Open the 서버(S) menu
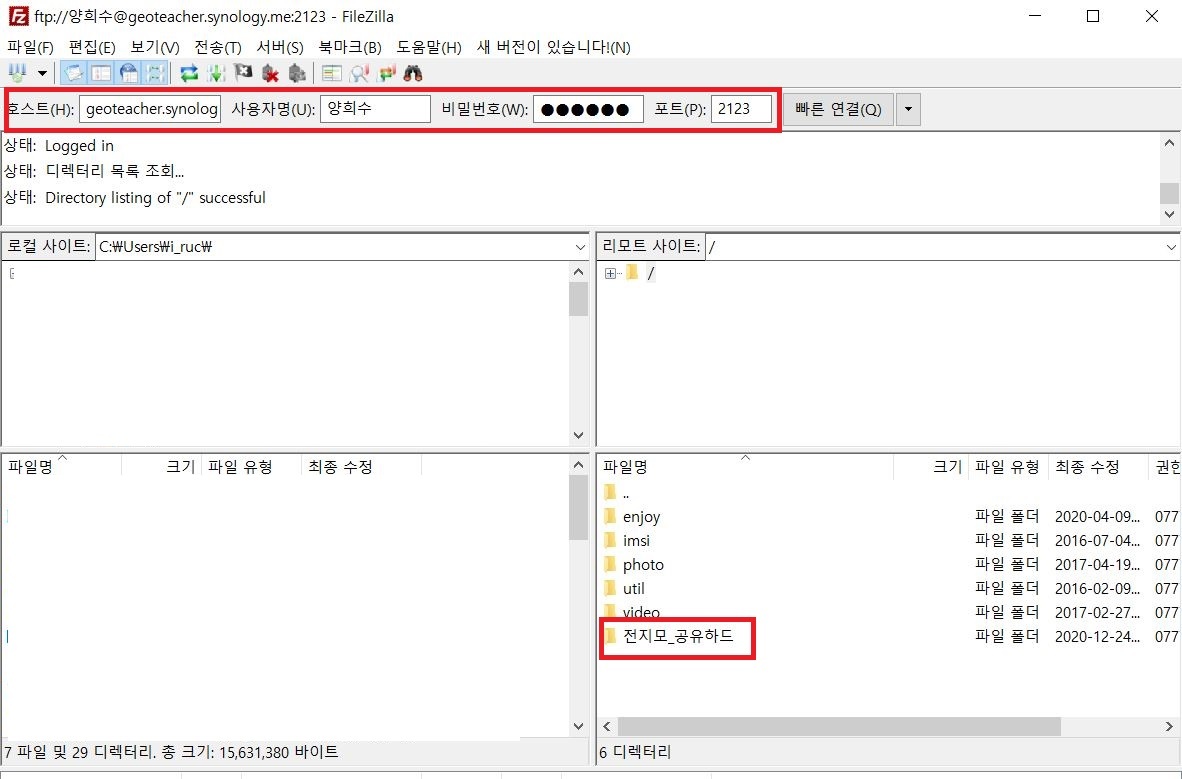This screenshot has width=1182, height=779. [x=280, y=47]
